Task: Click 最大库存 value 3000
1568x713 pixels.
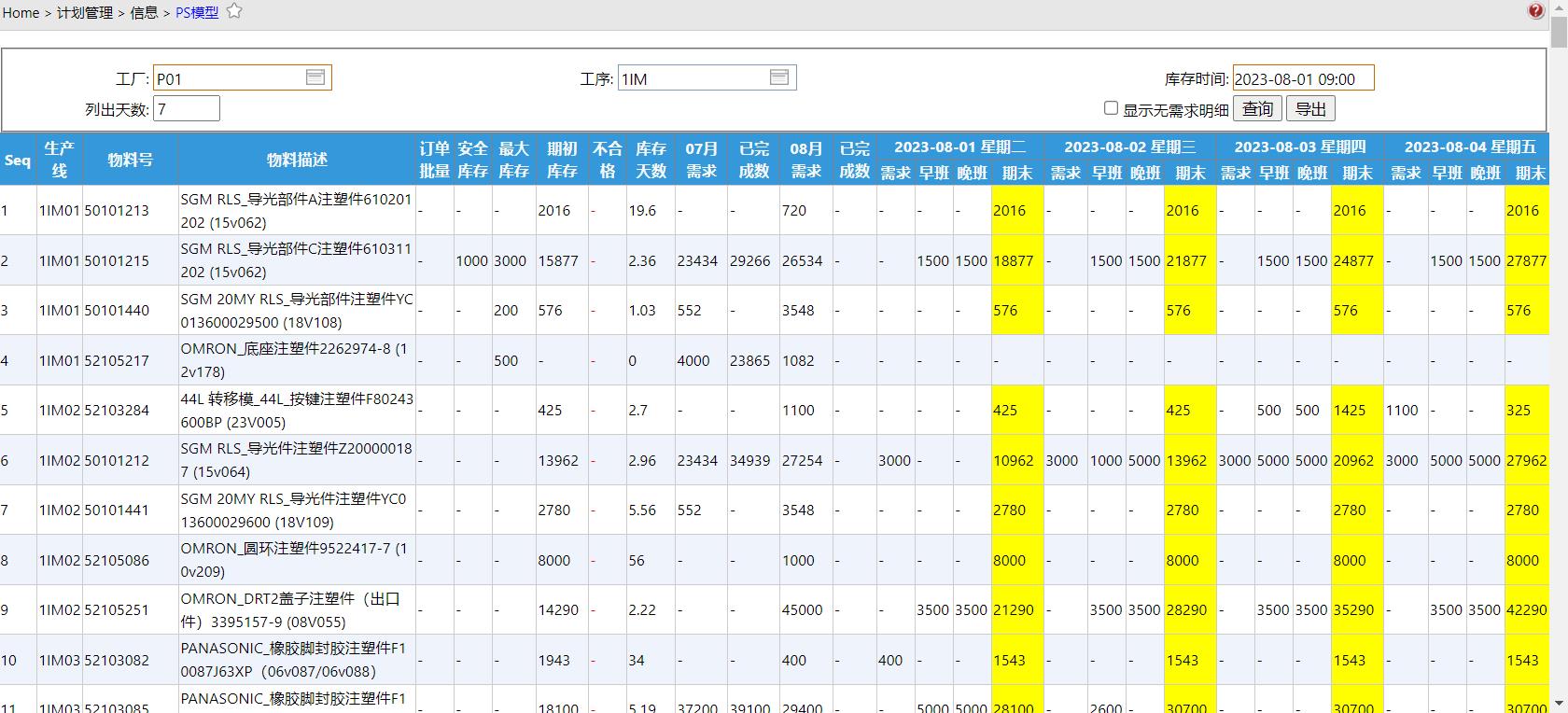Action: (x=510, y=260)
